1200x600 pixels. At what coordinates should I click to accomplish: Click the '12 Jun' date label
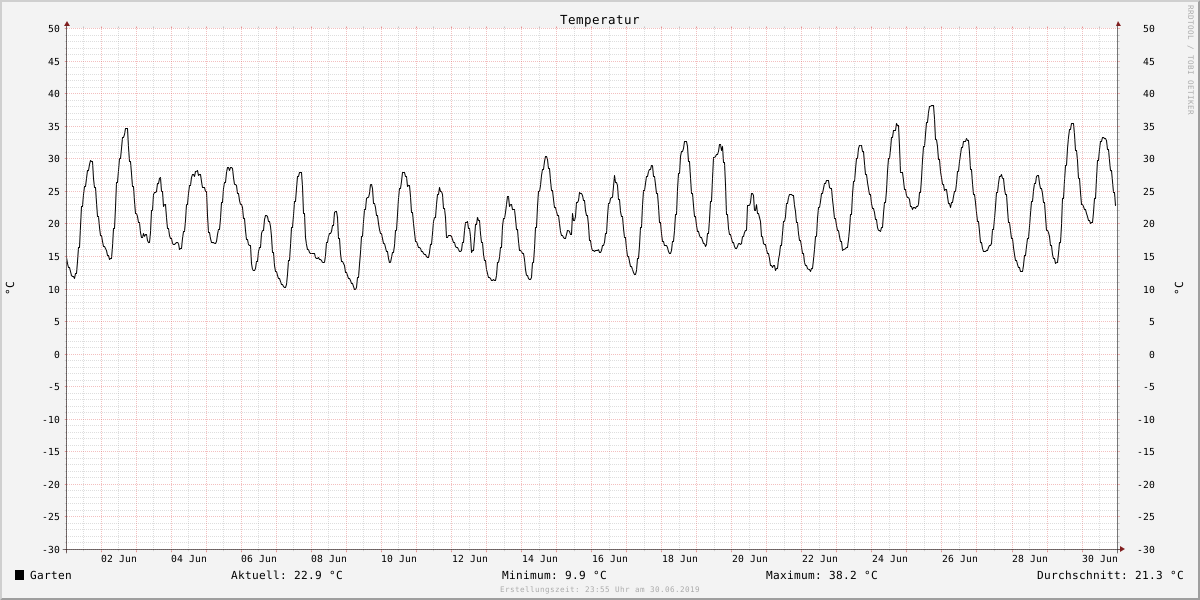[470, 558]
